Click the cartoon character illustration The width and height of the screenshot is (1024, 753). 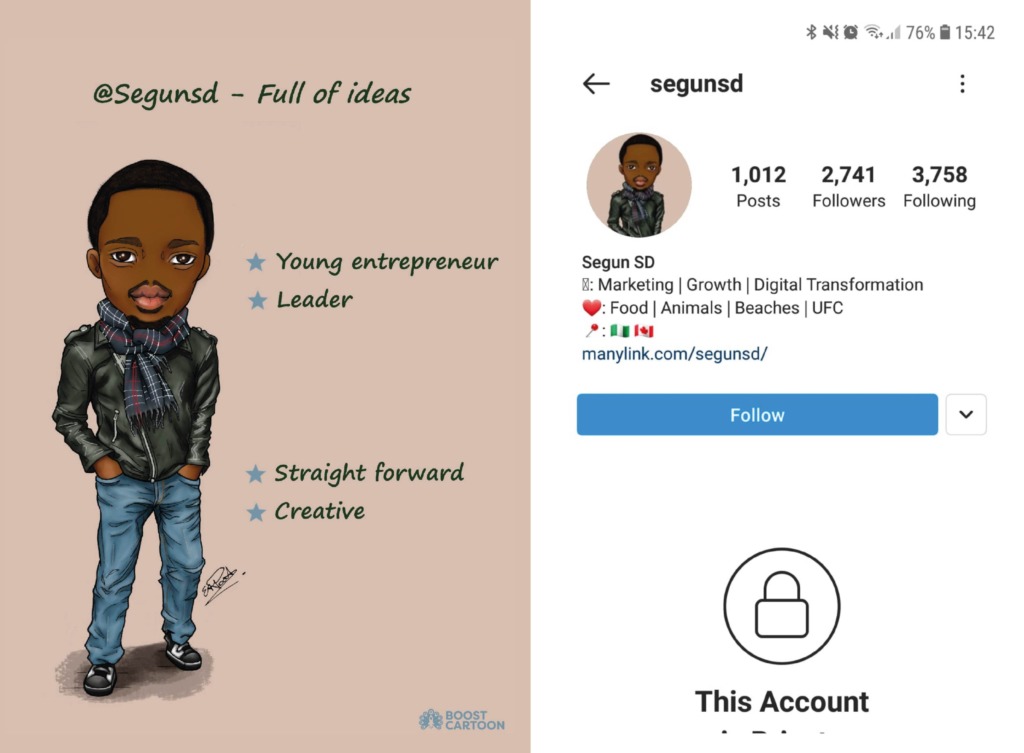138,428
